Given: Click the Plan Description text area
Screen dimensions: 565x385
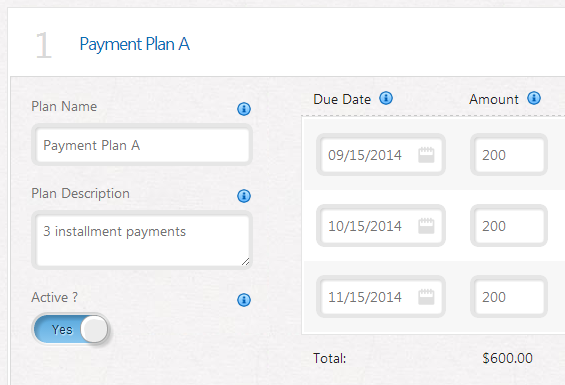Looking at the screenshot, I should pyautogui.click(x=142, y=240).
